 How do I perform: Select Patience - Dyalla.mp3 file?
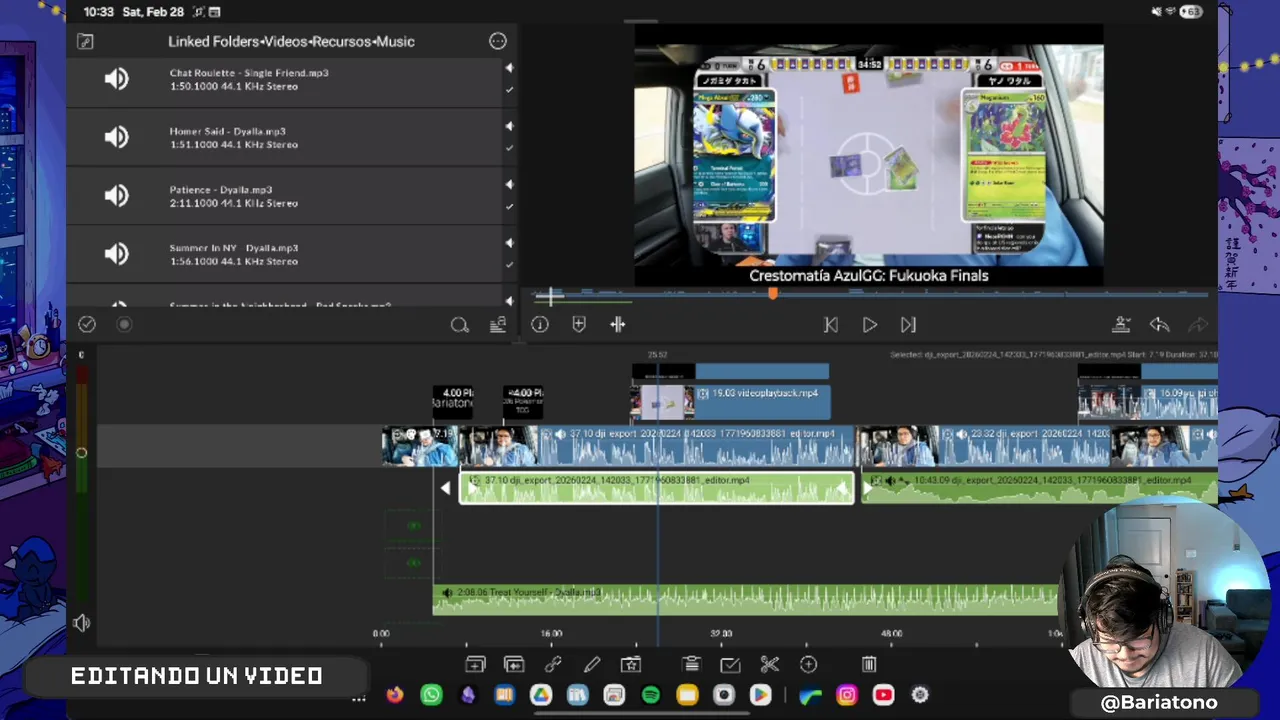(x=221, y=189)
